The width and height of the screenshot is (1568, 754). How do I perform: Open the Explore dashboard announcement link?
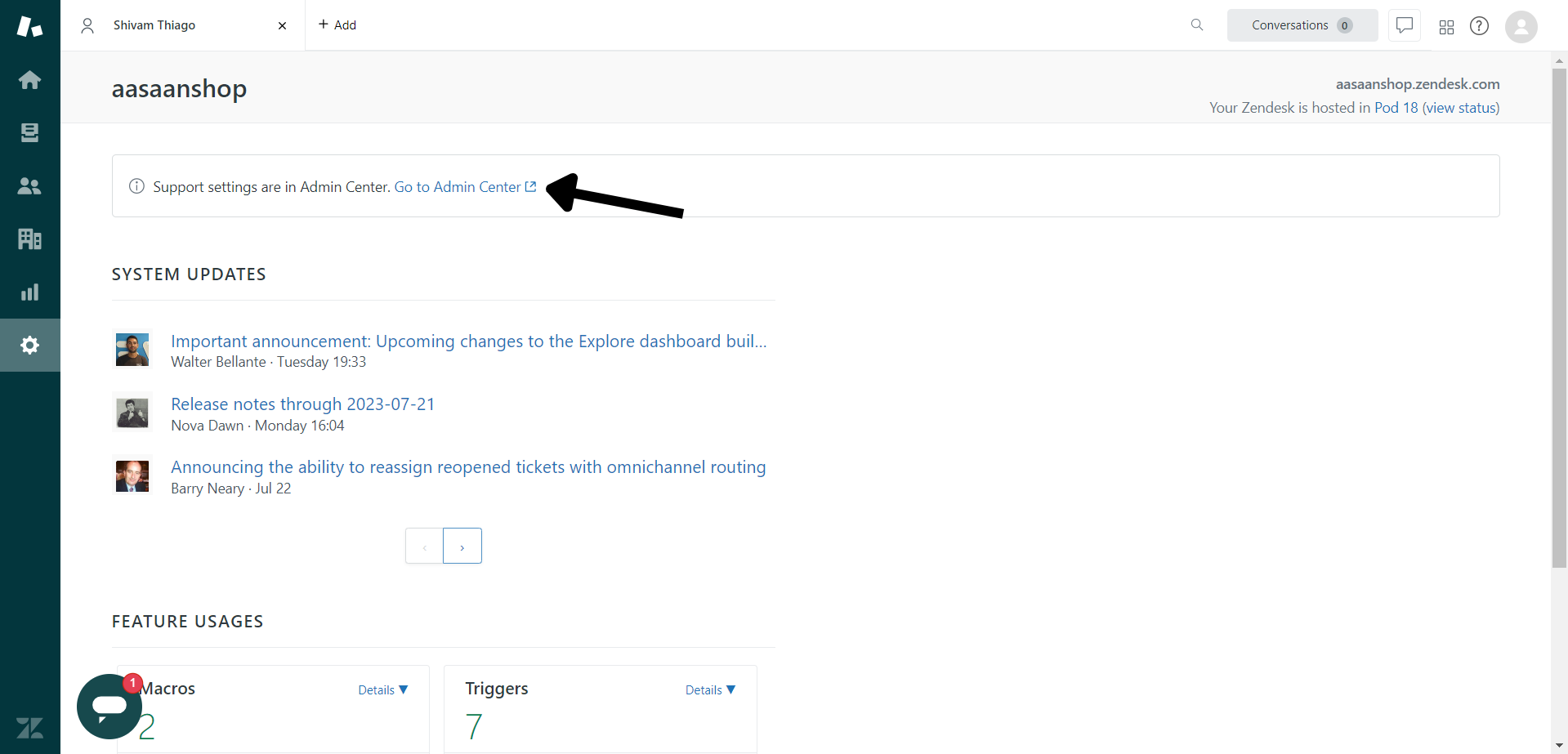click(469, 341)
